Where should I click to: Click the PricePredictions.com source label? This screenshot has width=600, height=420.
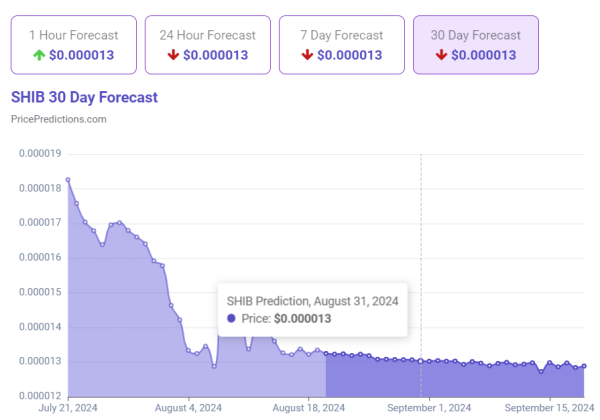tap(58, 119)
